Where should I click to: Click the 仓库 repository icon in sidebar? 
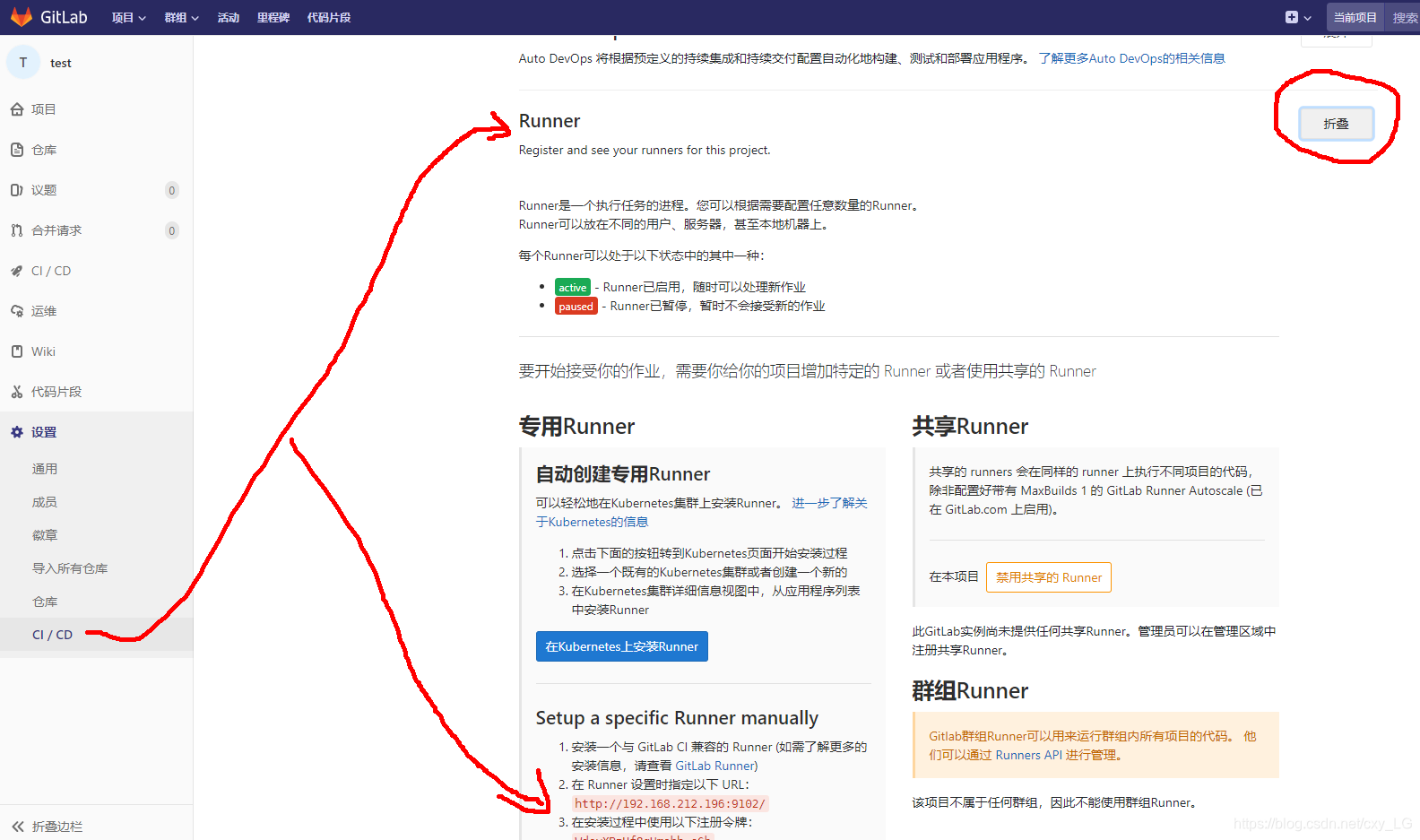point(17,150)
